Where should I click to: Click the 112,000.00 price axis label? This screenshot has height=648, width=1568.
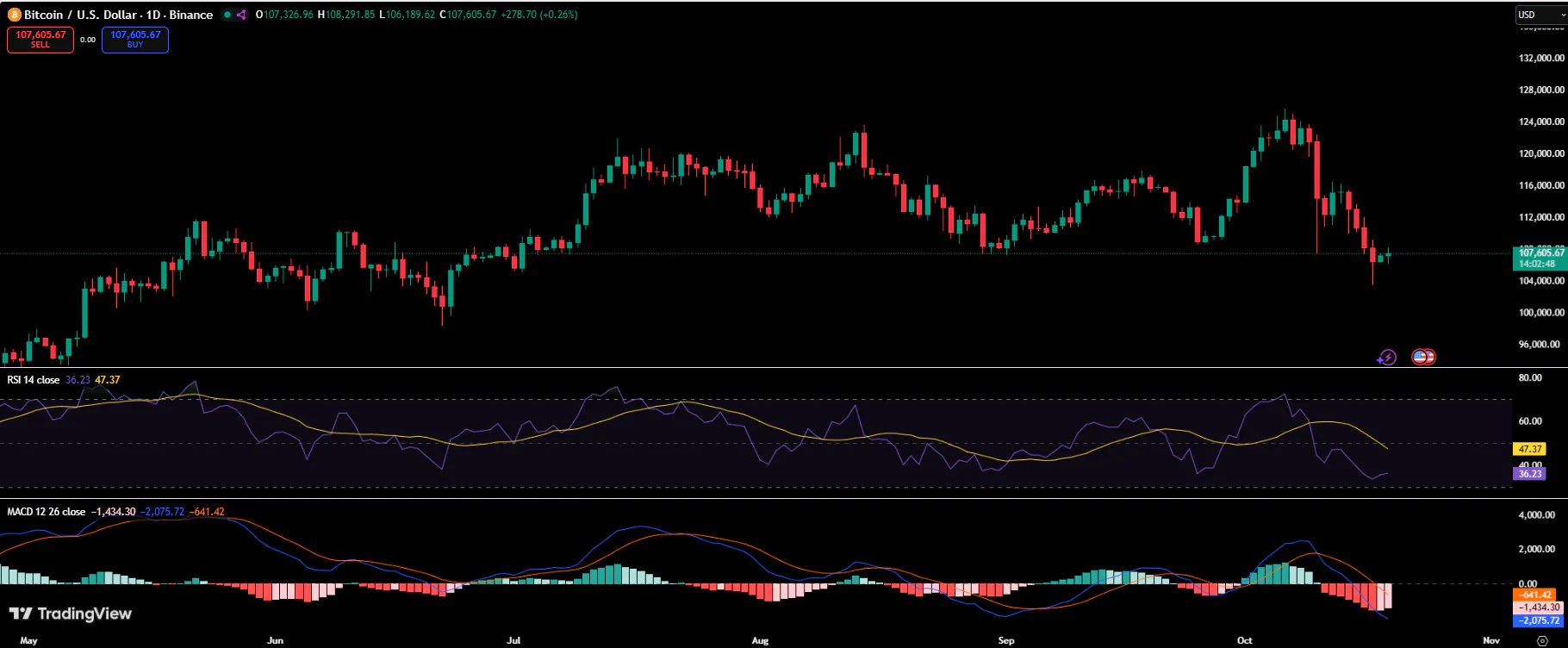tap(1541, 218)
